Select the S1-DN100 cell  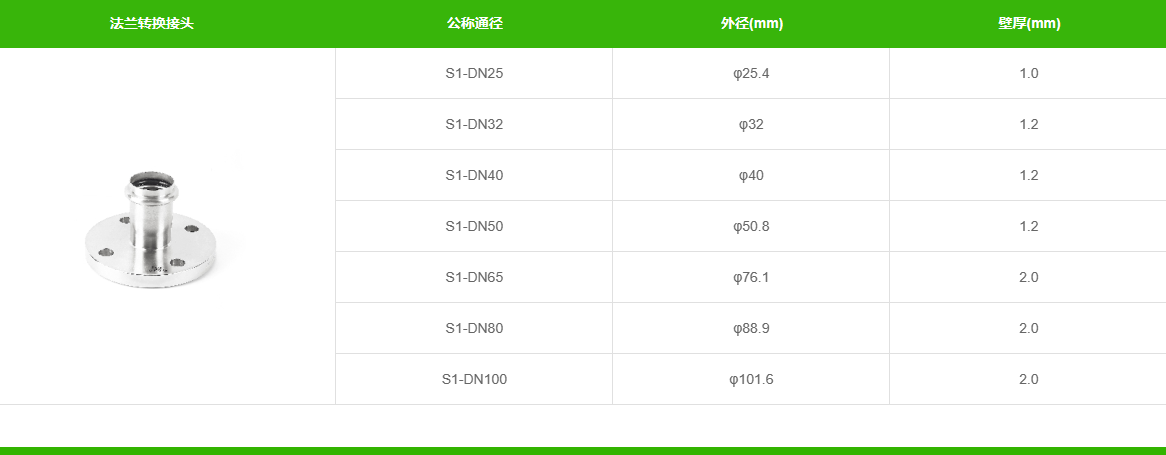474,380
